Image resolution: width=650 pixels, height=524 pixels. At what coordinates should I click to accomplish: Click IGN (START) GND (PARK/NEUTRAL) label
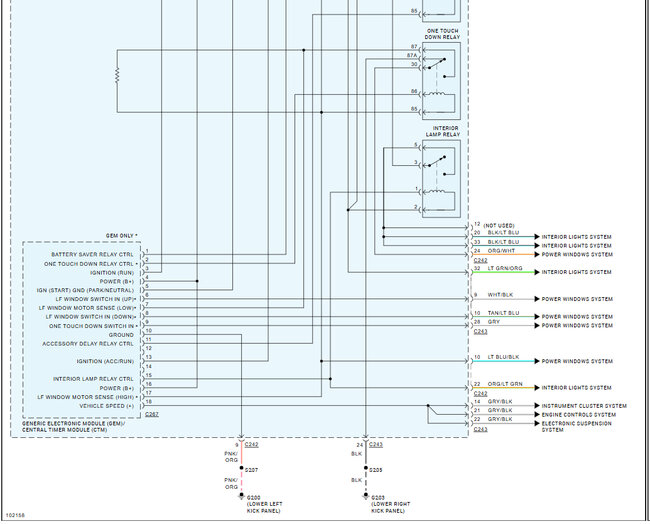coord(85,290)
